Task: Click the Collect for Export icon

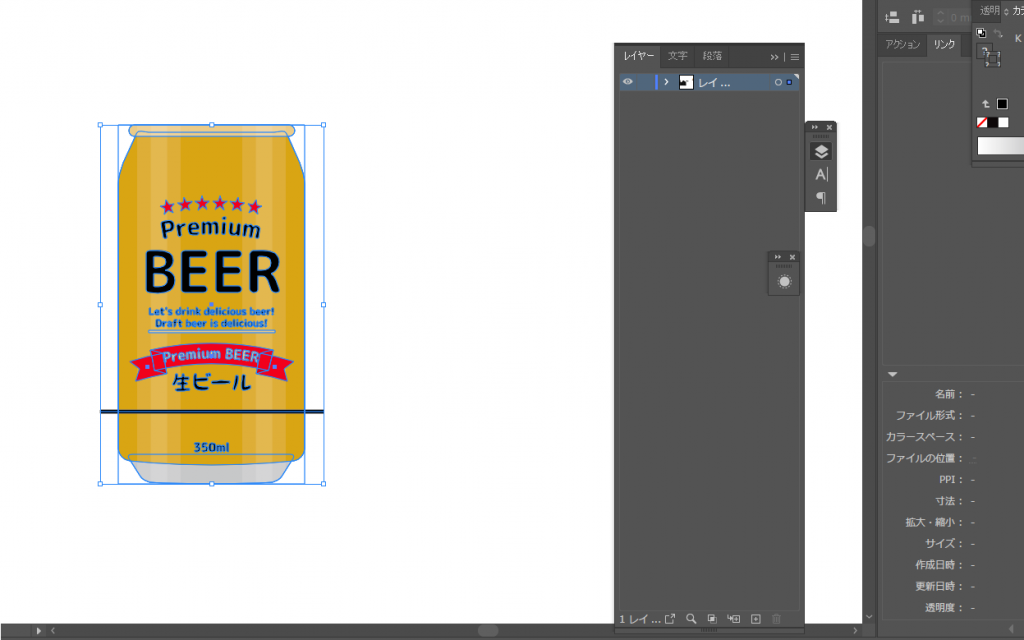Action: 670,619
